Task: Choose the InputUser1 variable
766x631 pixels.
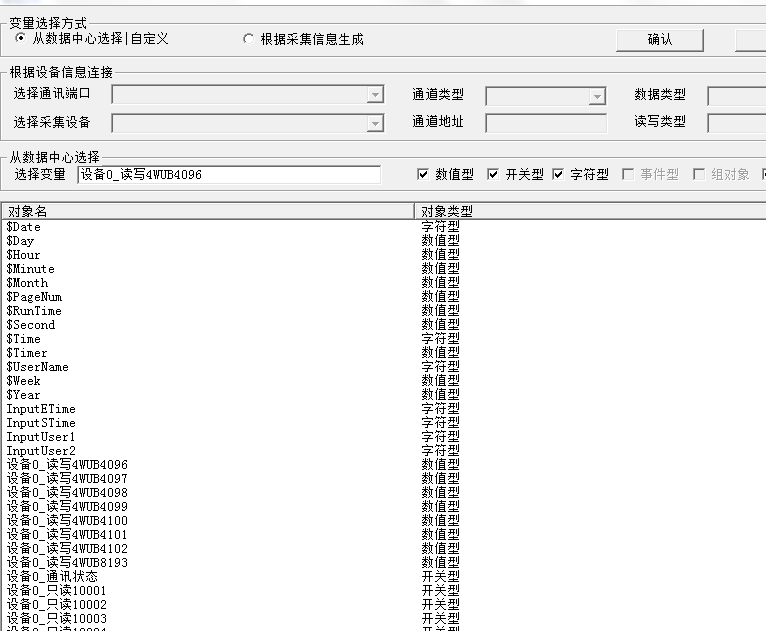Action: coord(41,437)
